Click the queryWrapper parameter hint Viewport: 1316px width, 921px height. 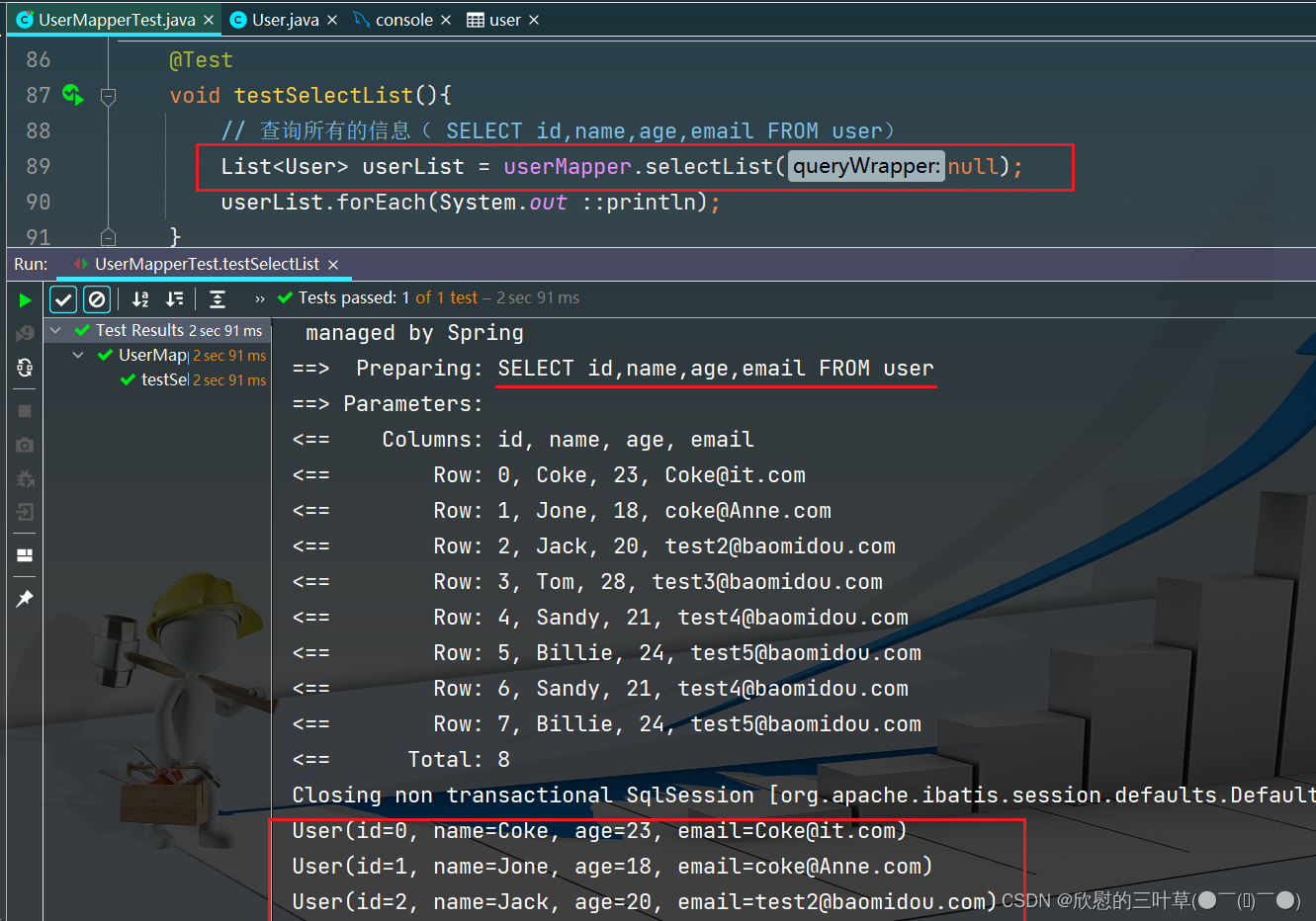point(866,166)
